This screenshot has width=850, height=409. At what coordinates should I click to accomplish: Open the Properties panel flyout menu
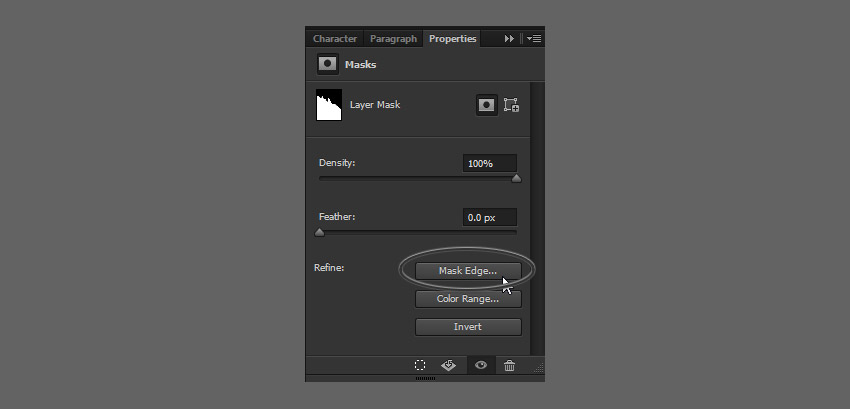pyautogui.click(x=534, y=39)
